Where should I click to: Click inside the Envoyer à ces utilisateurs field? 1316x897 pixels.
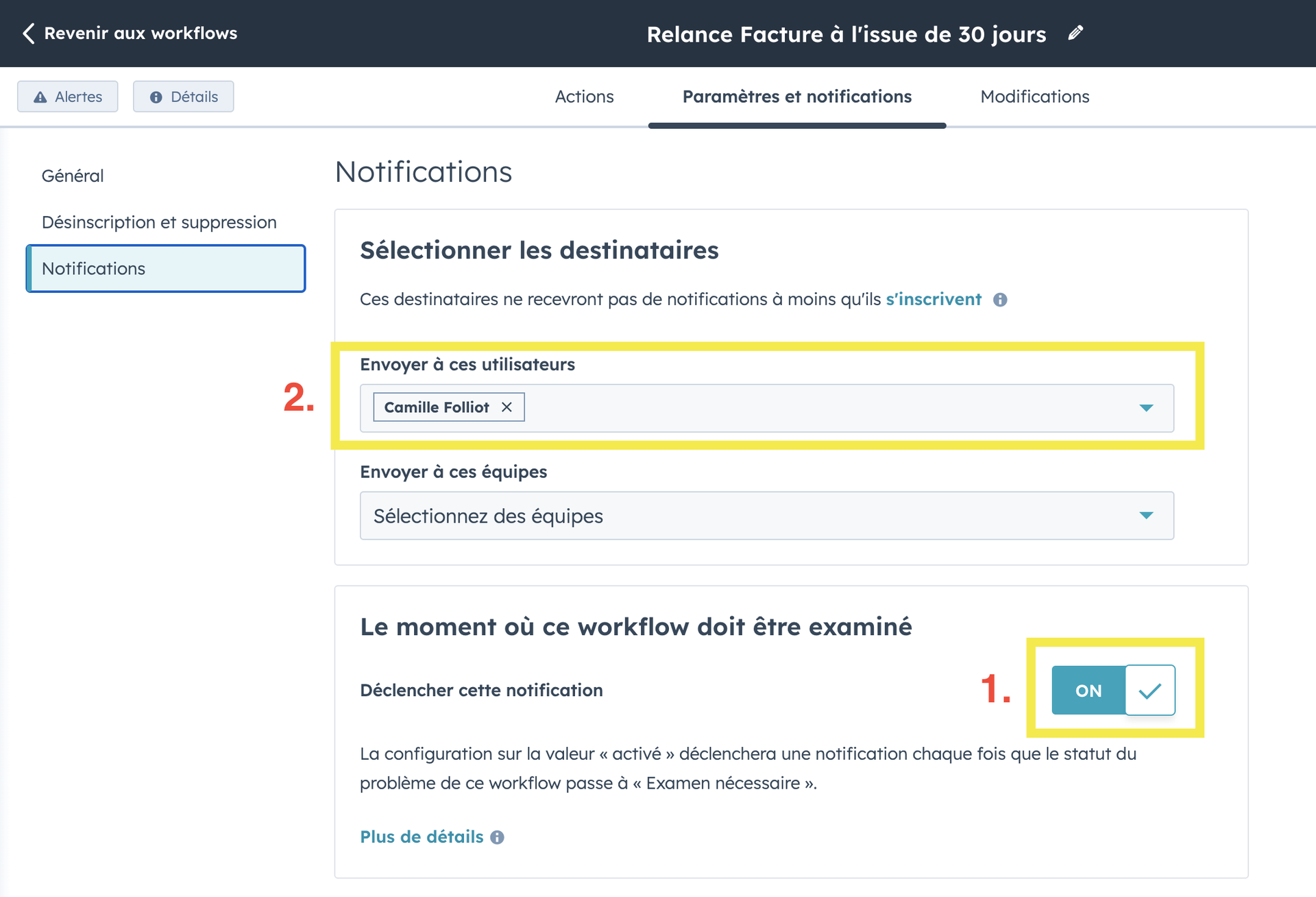pyautogui.click(x=766, y=408)
